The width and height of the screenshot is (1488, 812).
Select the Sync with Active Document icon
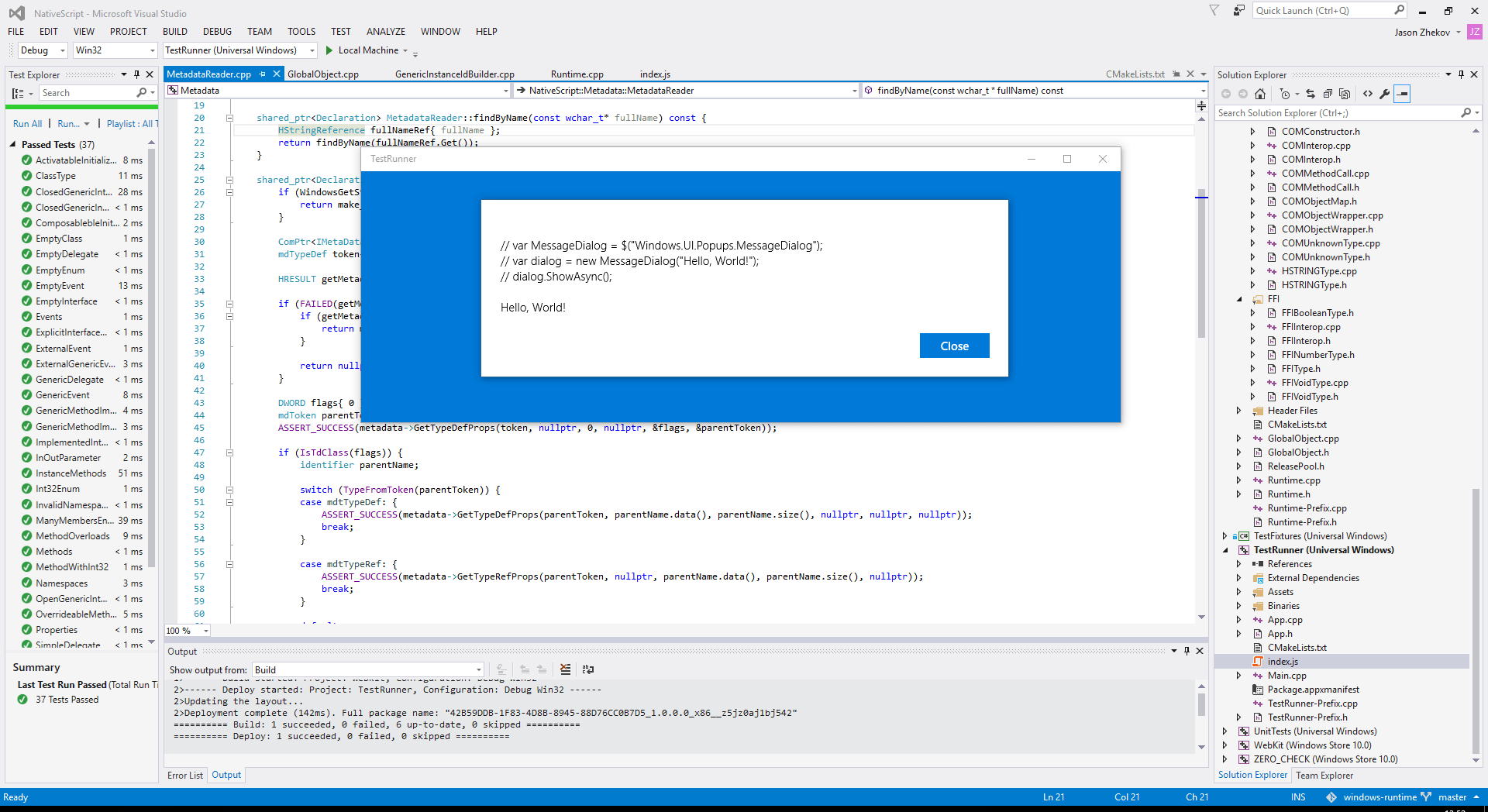[x=1311, y=94]
